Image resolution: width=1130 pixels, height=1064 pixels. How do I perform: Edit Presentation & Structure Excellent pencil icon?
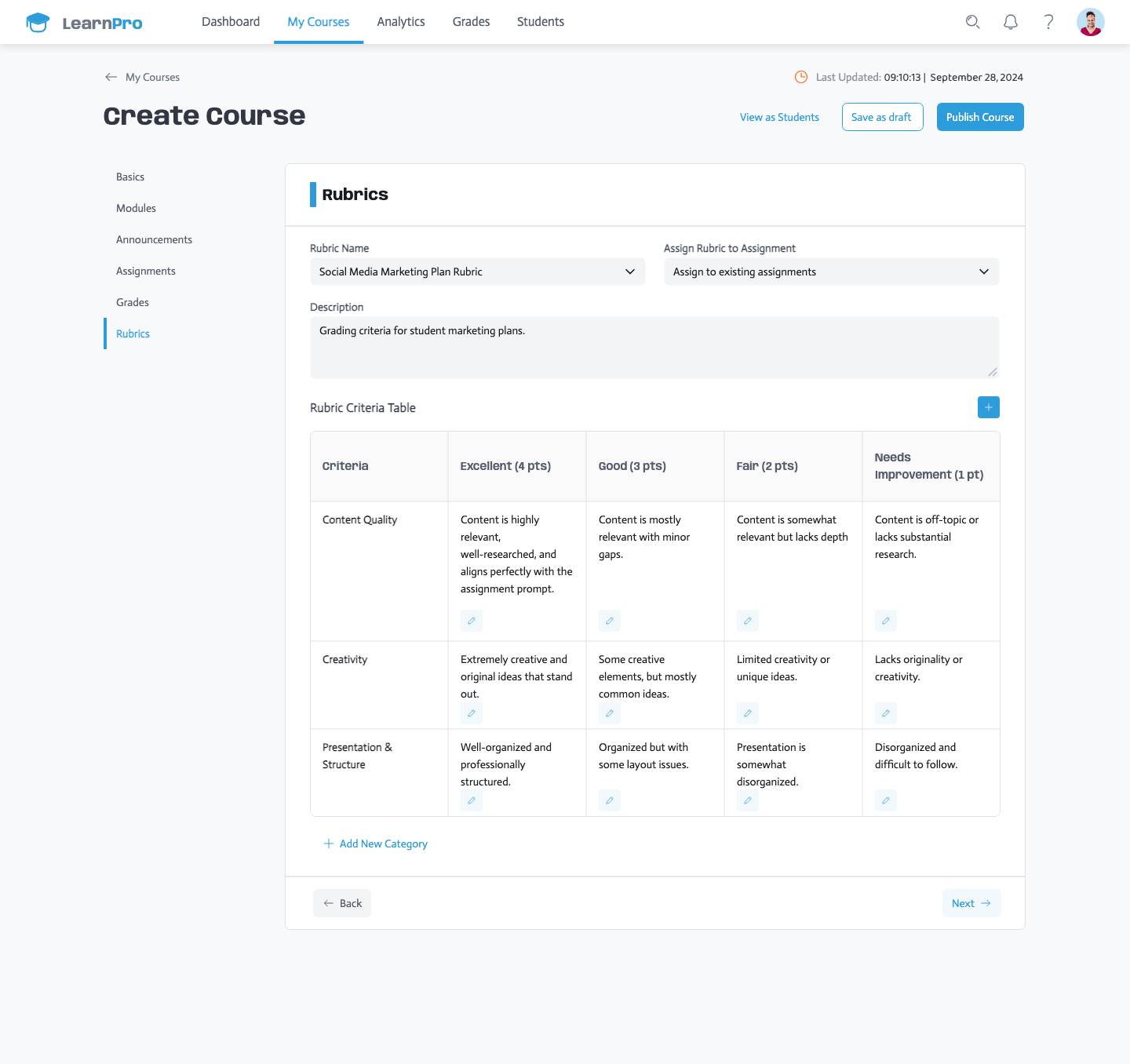click(472, 800)
